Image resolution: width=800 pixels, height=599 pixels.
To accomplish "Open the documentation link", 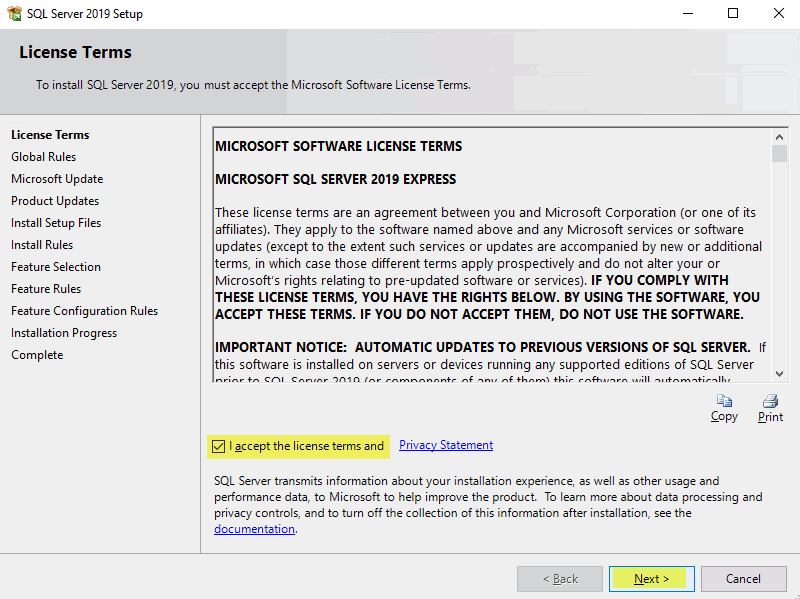I will 254,529.
